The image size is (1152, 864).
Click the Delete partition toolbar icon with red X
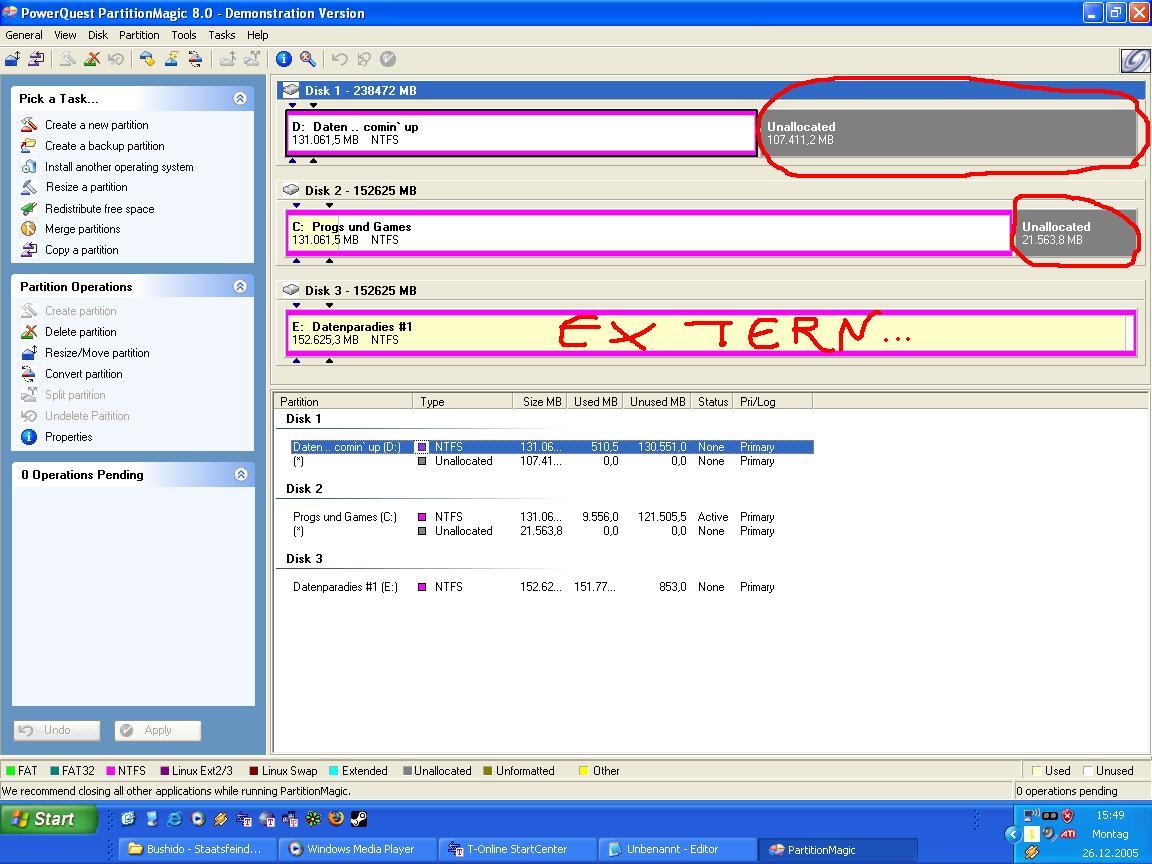point(92,59)
